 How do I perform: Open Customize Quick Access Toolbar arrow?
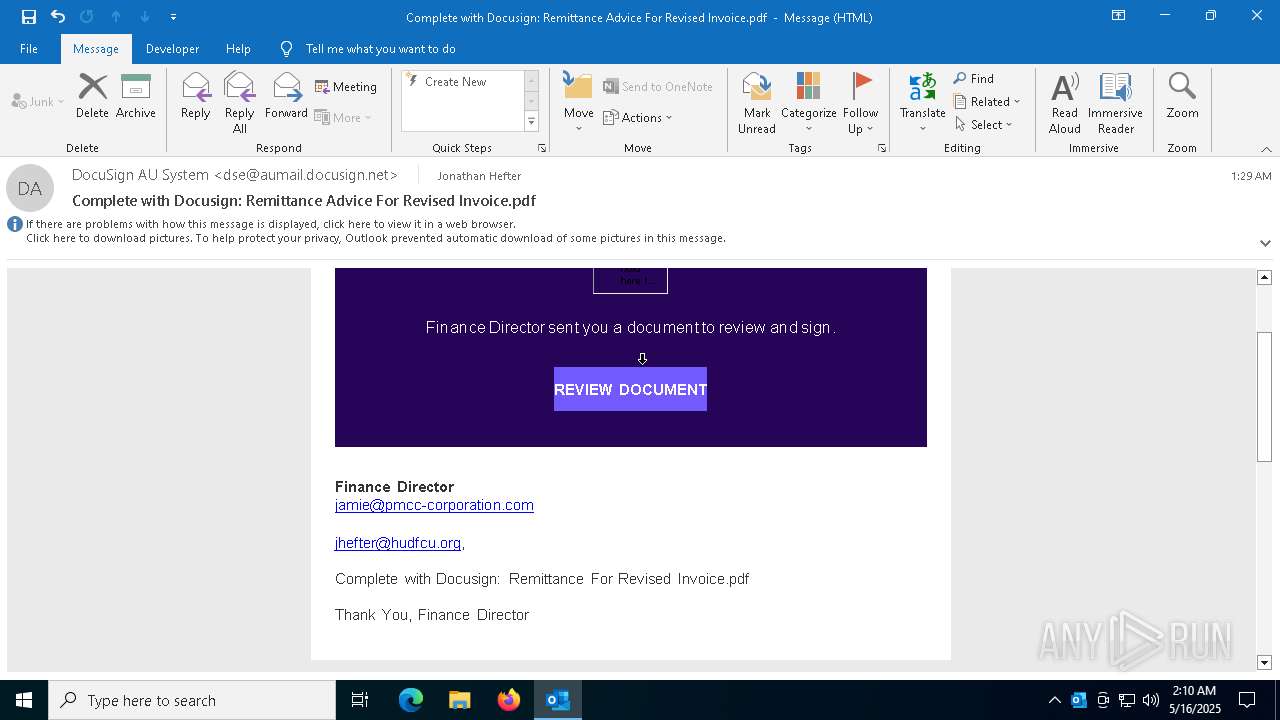[x=173, y=17]
